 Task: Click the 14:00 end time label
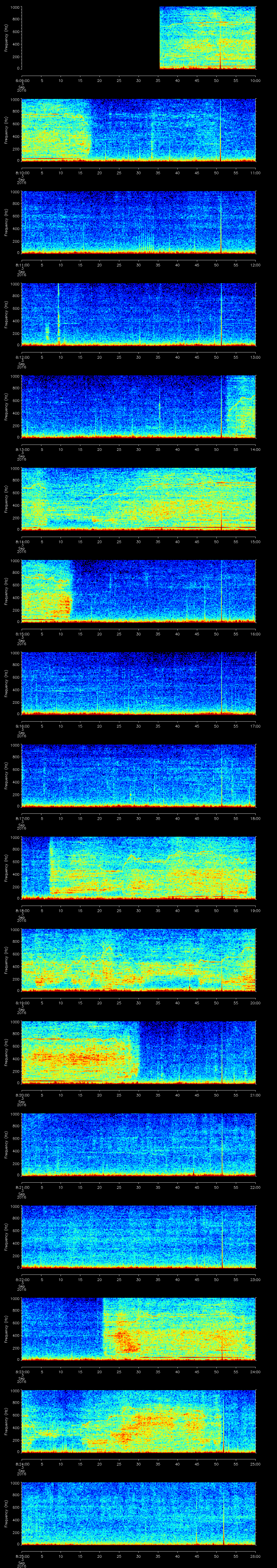(x=256, y=449)
